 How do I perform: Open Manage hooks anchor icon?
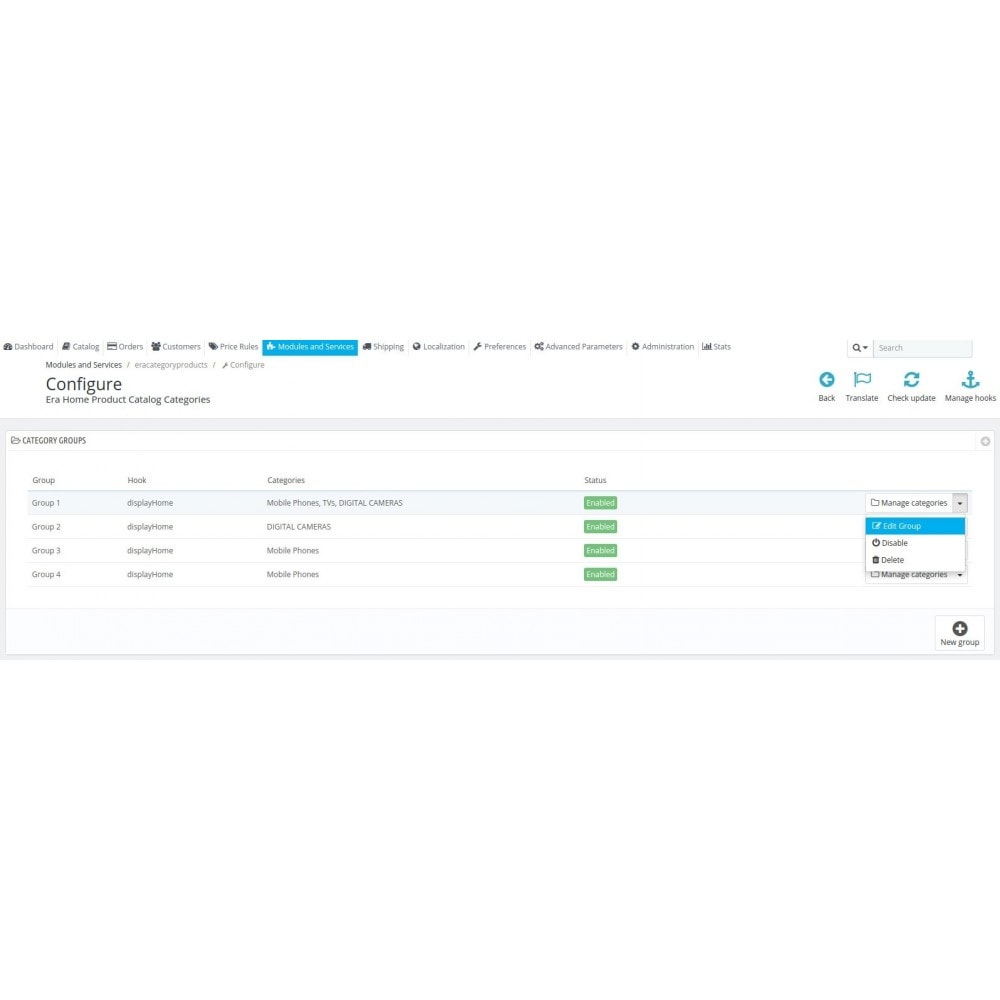pos(970,380)
